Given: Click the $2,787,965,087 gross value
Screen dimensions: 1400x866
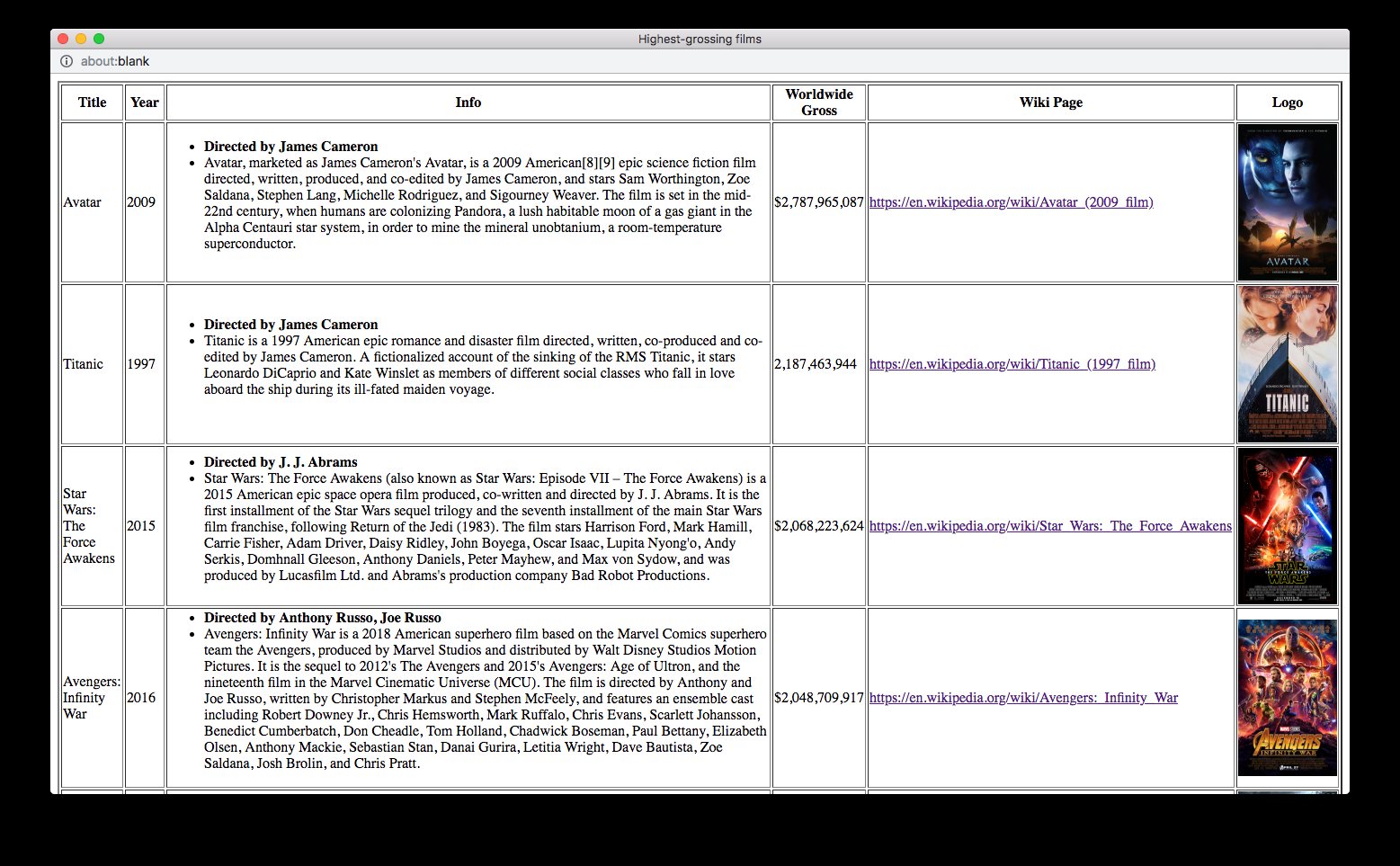Looking at the screenshot, I should [x=819, y=202].
